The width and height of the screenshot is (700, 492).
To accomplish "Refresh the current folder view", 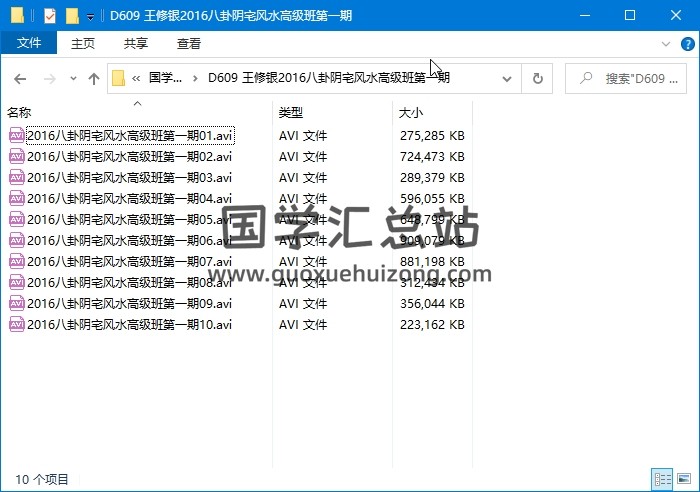I will 538,79.
